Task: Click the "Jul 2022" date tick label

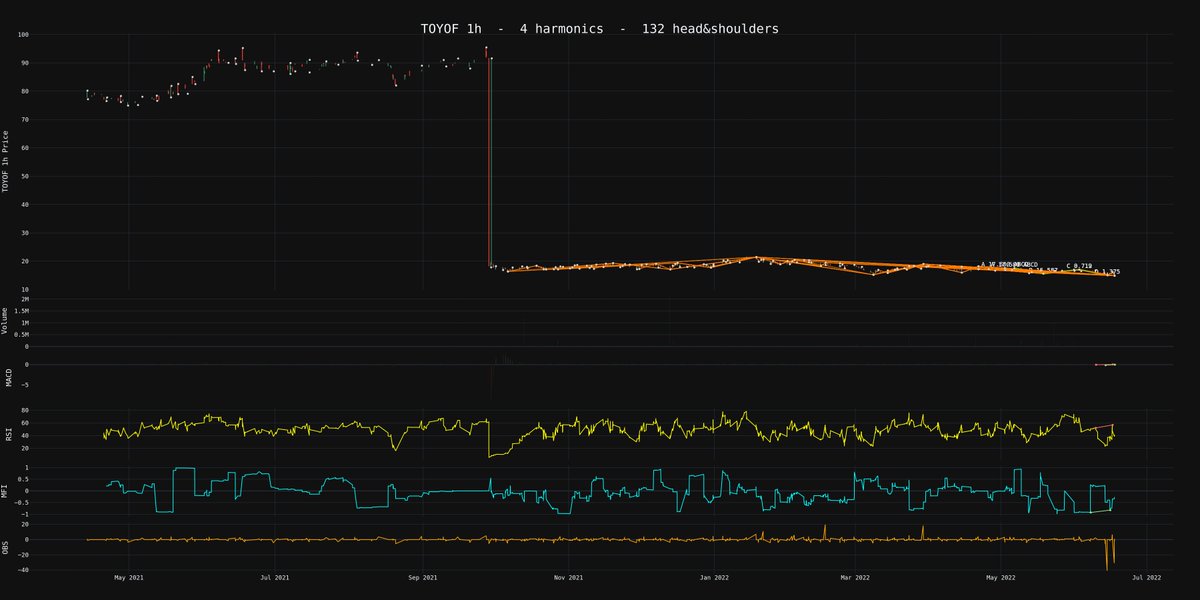Action: pos(1146,578)
